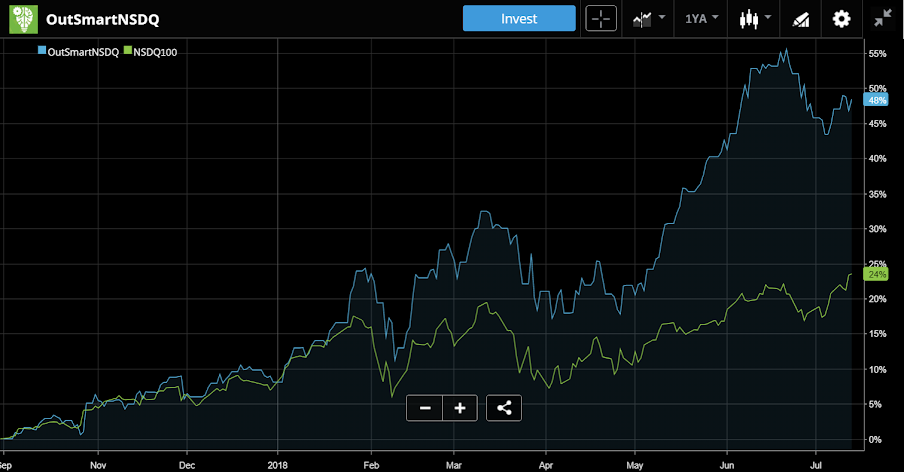Image resolution: width=904 pixels, height=472 pixels.
Task: Click the 0% label on percent axis
Action: tap(875, 440)
